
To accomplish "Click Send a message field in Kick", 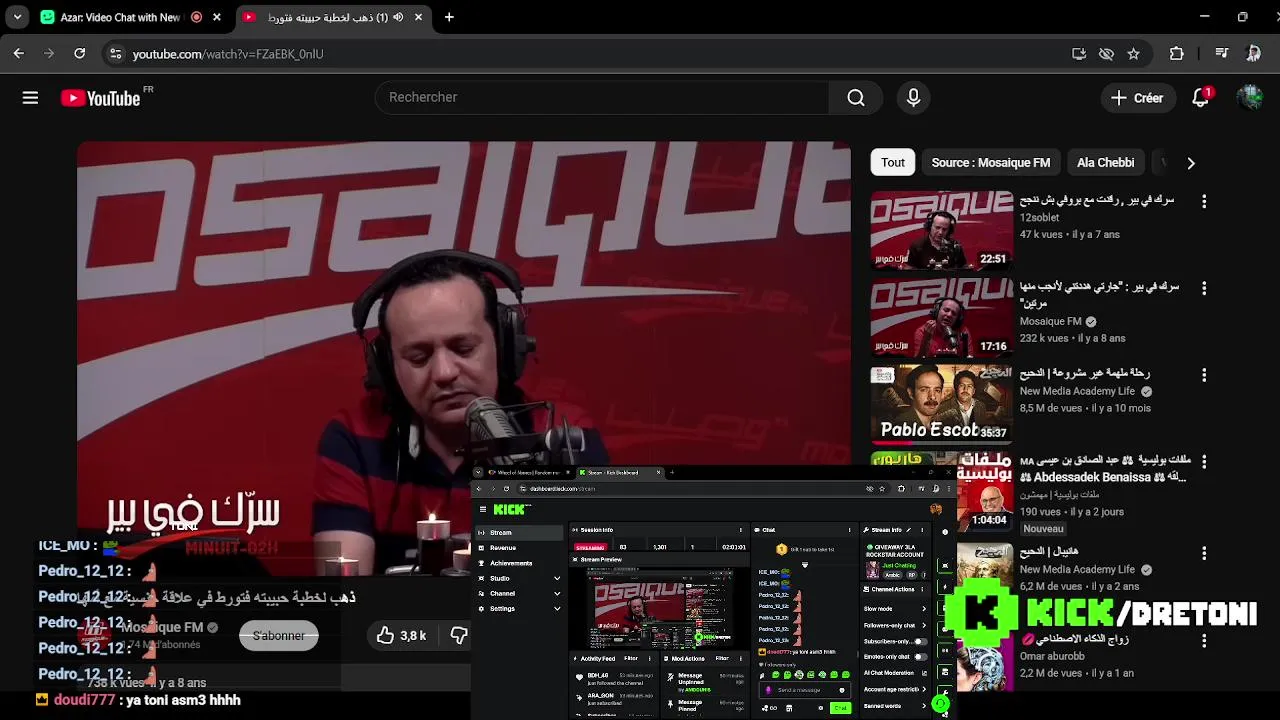I will click(805, 690).
